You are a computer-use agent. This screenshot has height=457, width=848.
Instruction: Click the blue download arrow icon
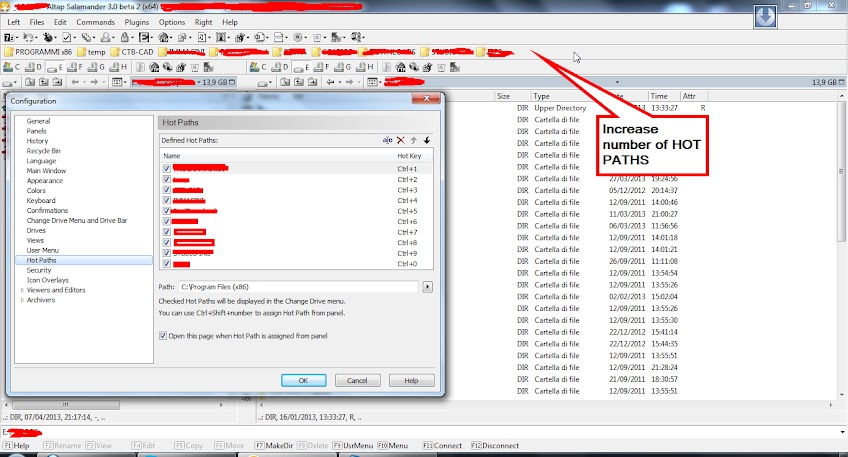tap(765, 17)
